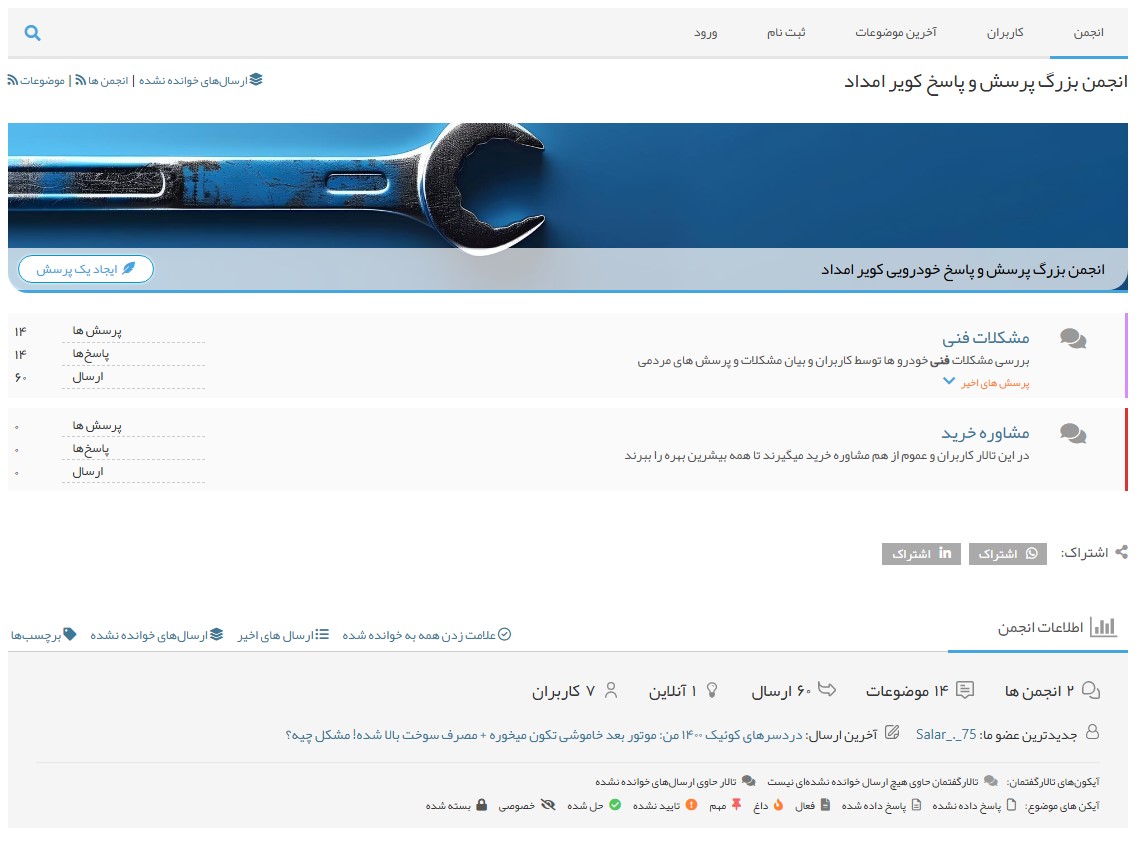Click stack icon beside bottom ارسال‌های خوانده نشده
Image resolution: width=1145 pixels, height=843 pixels.
(x=216, y=634)
